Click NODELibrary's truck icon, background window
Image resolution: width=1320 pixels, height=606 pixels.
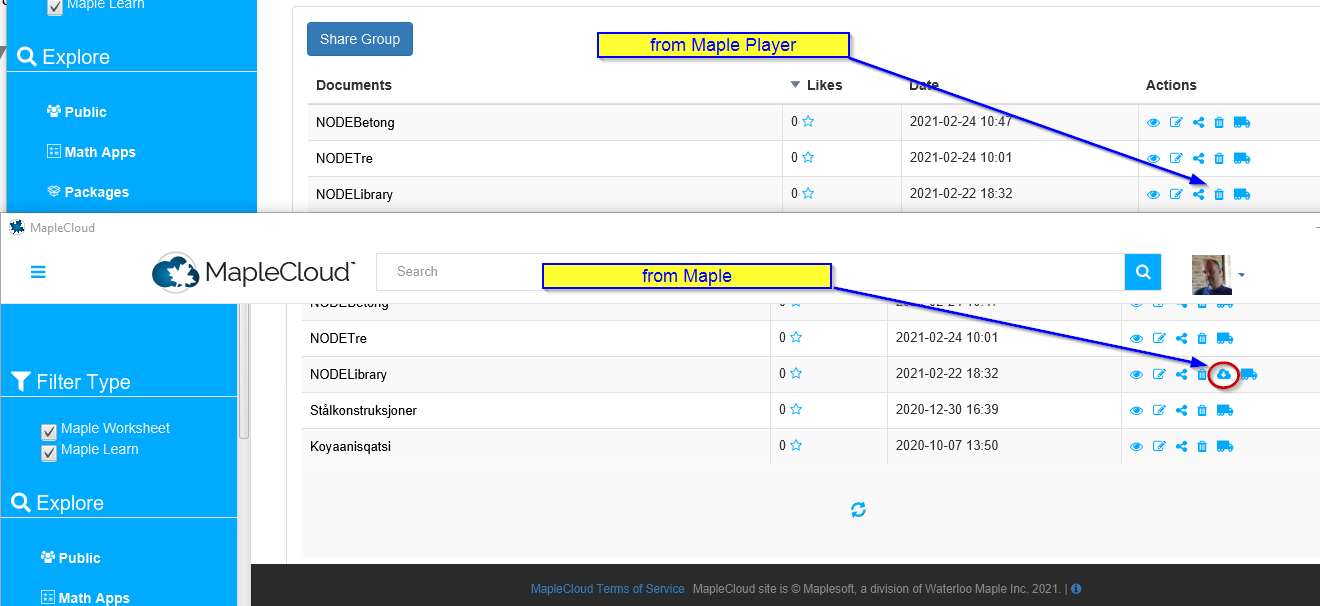1242,194
